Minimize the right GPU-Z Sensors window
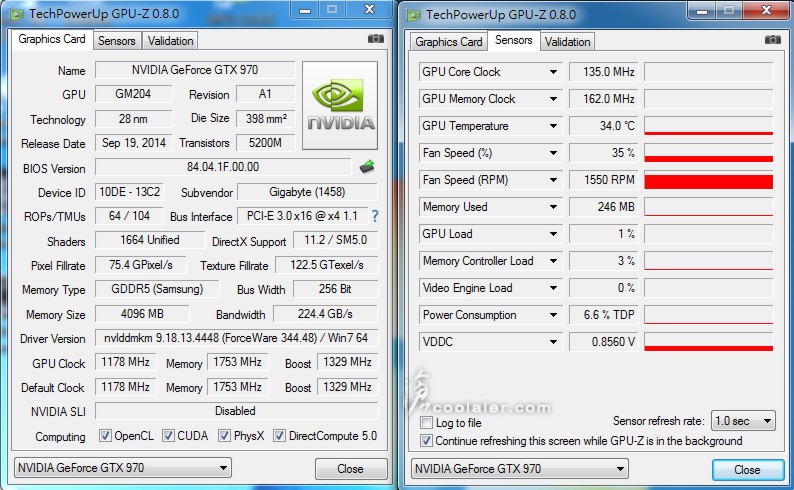 702,11
